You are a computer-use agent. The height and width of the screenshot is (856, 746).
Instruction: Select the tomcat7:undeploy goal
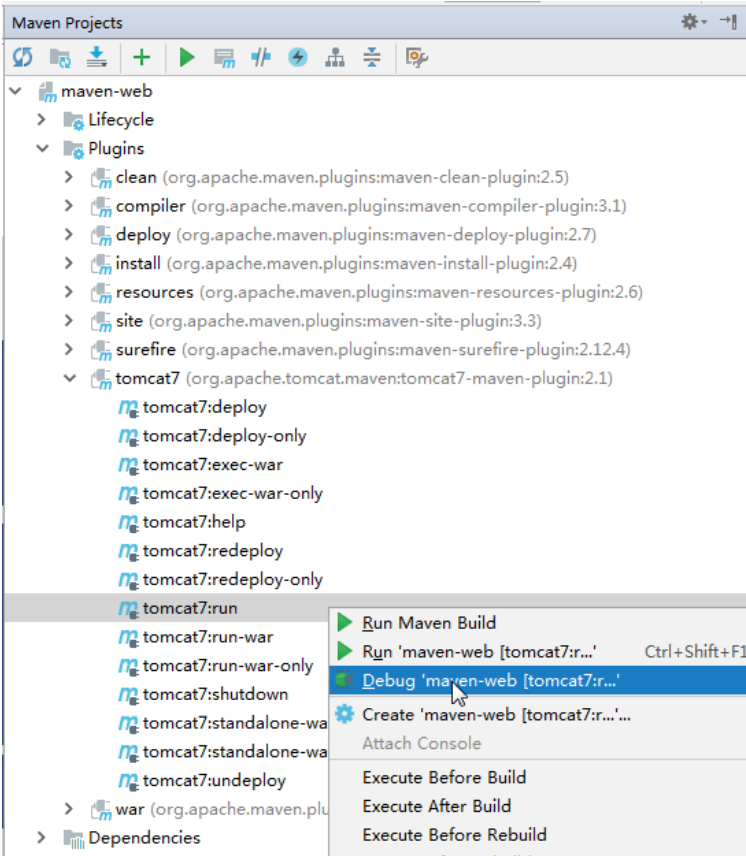(214, 781)
